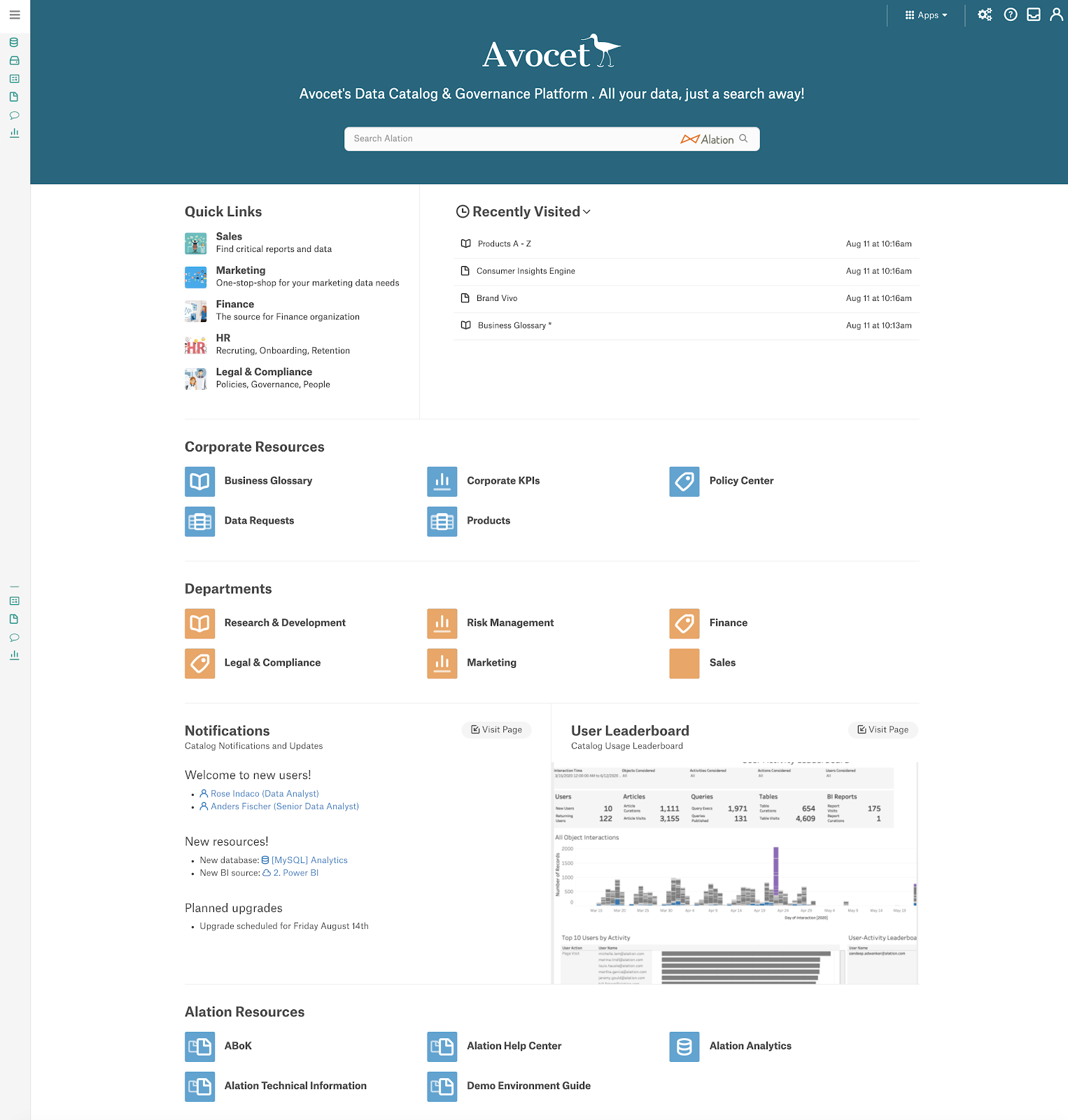
Task: Open the hamburger navigation menu
Action: 15,15
